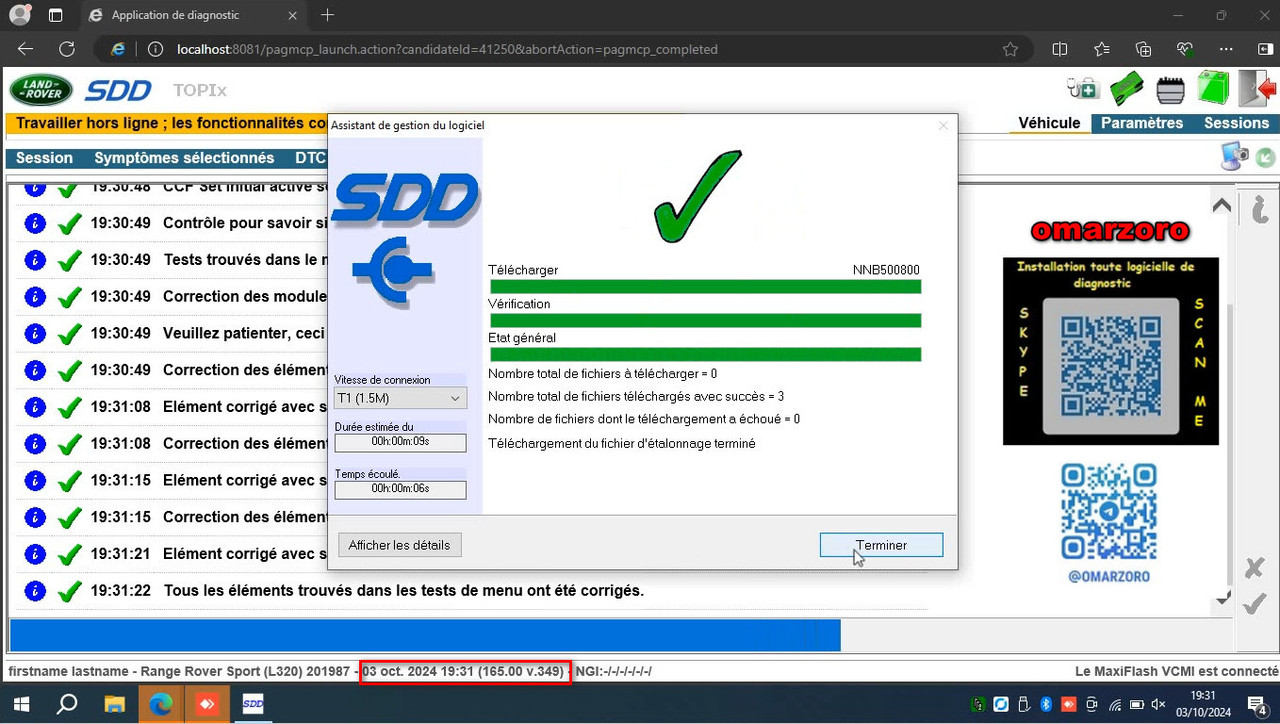Image resolution: width=1280 pixels, height=724 pixels.
Task: Open File Explorer from taskbar
Action: point(114,704)
